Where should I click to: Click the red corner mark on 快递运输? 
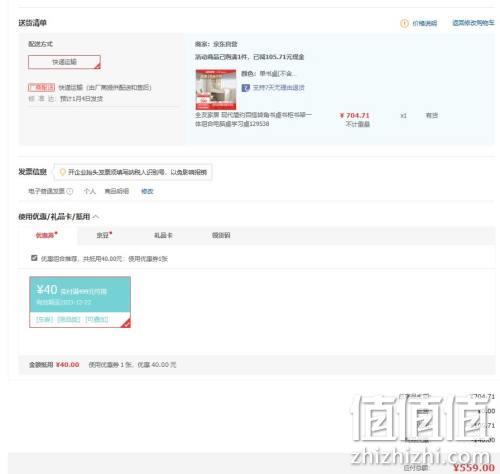(97, 66)
